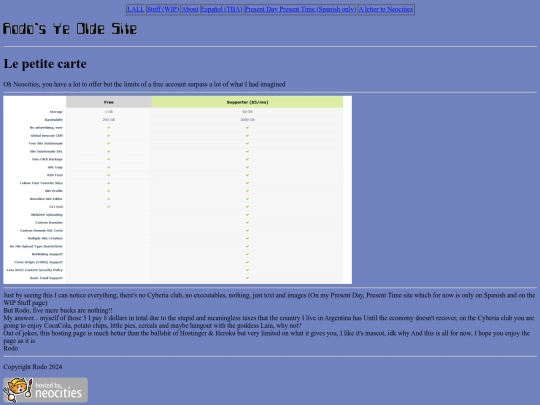Click Free checkmark for No advertising row

click(x=108, y=127)
